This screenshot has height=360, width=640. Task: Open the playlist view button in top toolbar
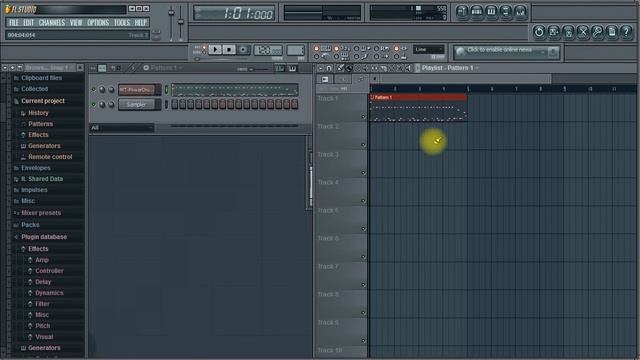462,12
